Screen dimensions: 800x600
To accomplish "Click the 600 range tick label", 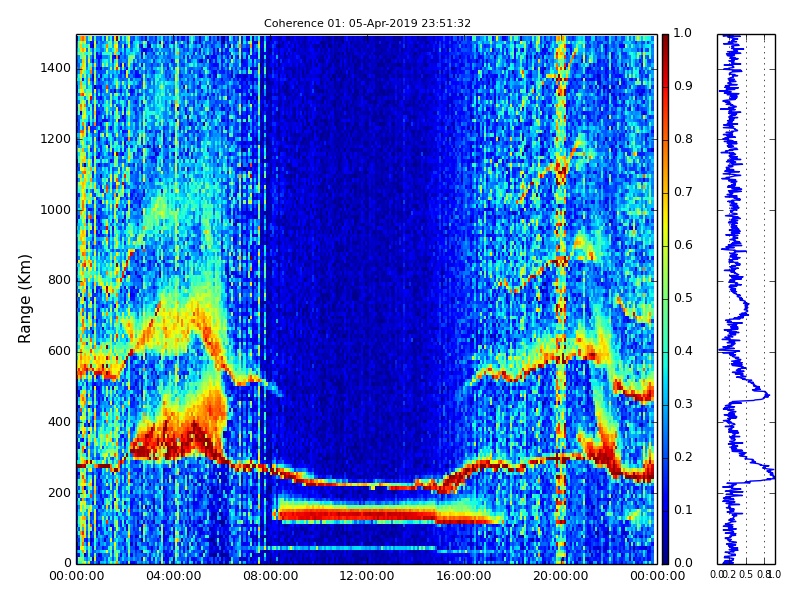I will (x=59, y=351).
